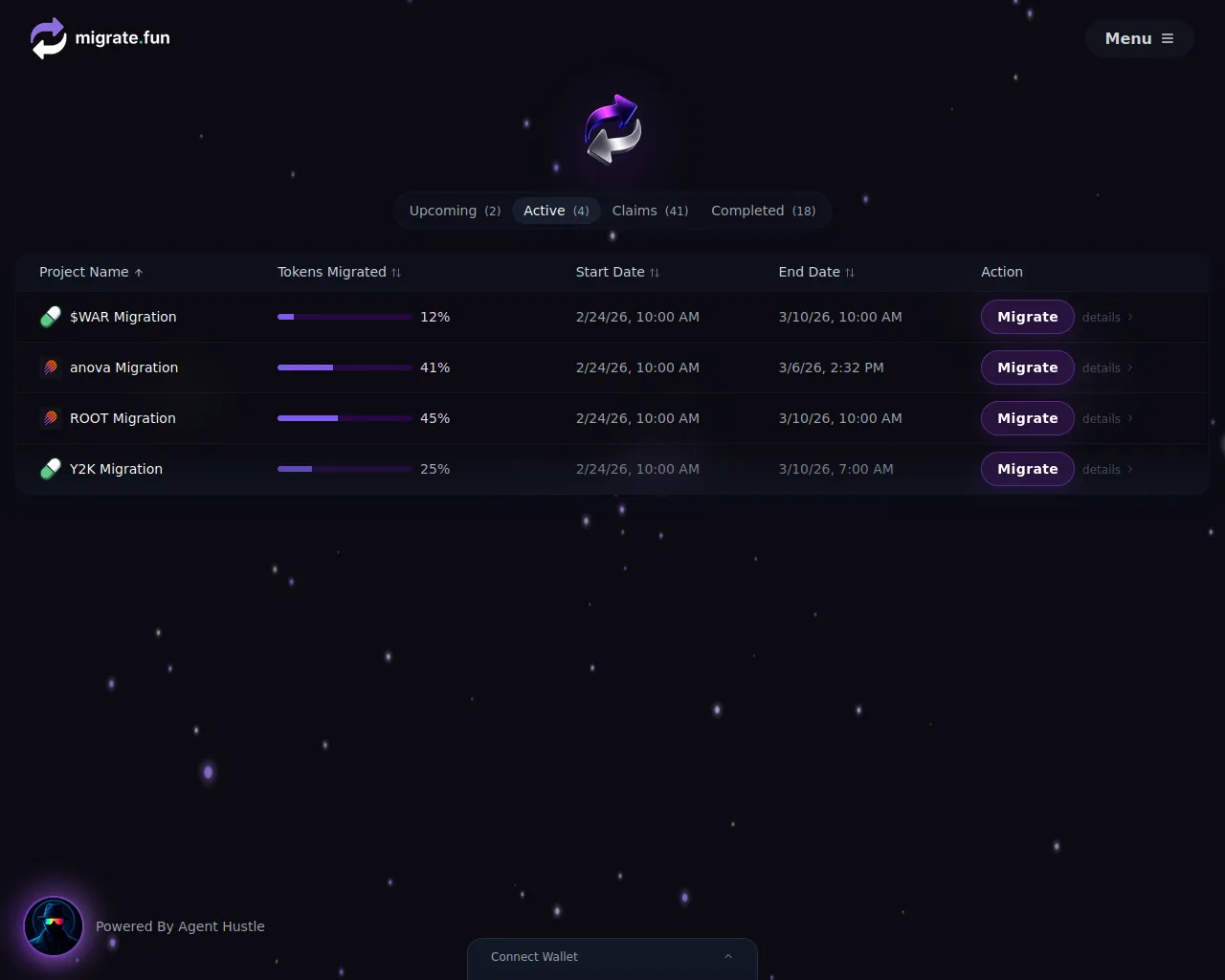Click $WAR end date 3/10/26, 10:00 AM

click(840, 317)
